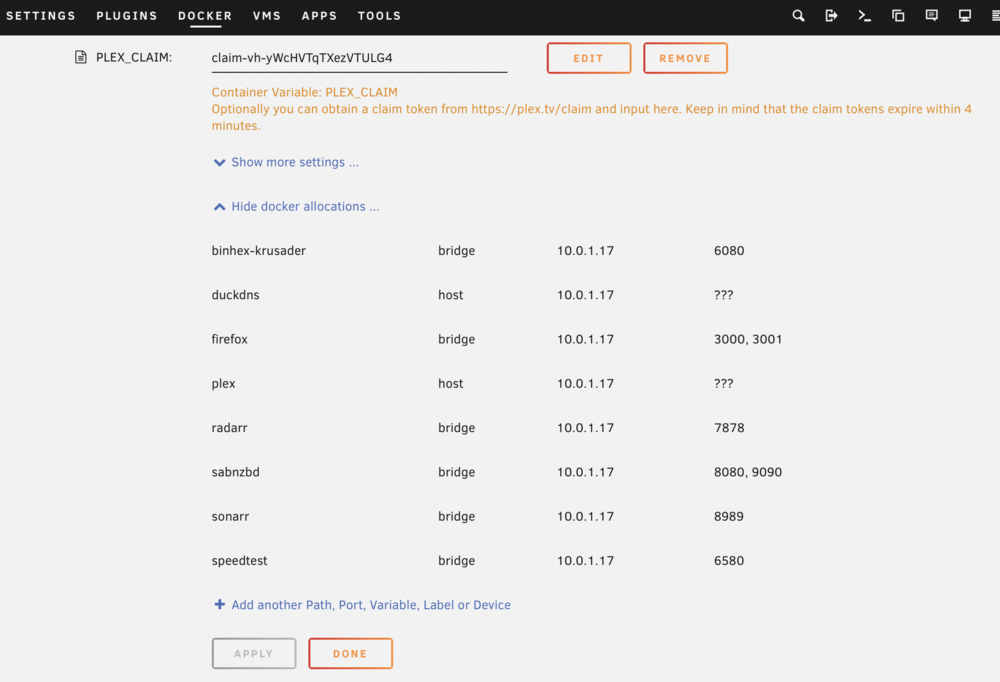Open the Docker tab
1000x682 pixels.
[x=205, y=16]
